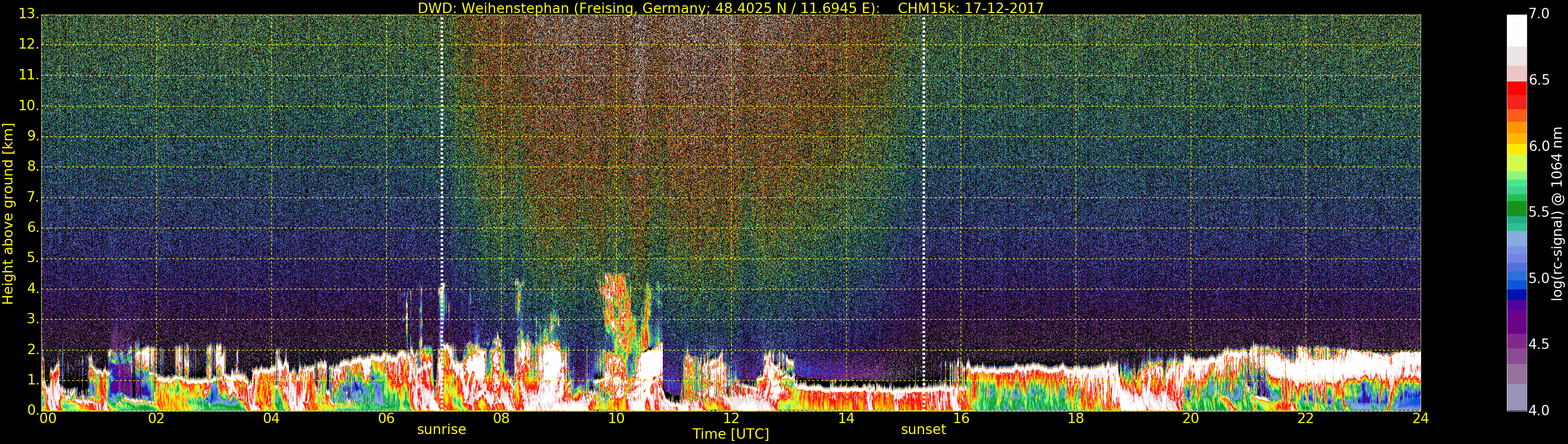
Task: Click the '4.' height tick label
Action: click(x=33, y=288)
